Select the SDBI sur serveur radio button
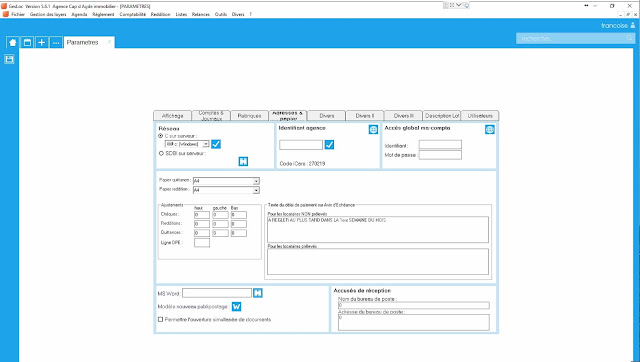640x362 pixels. click(161, 153)
